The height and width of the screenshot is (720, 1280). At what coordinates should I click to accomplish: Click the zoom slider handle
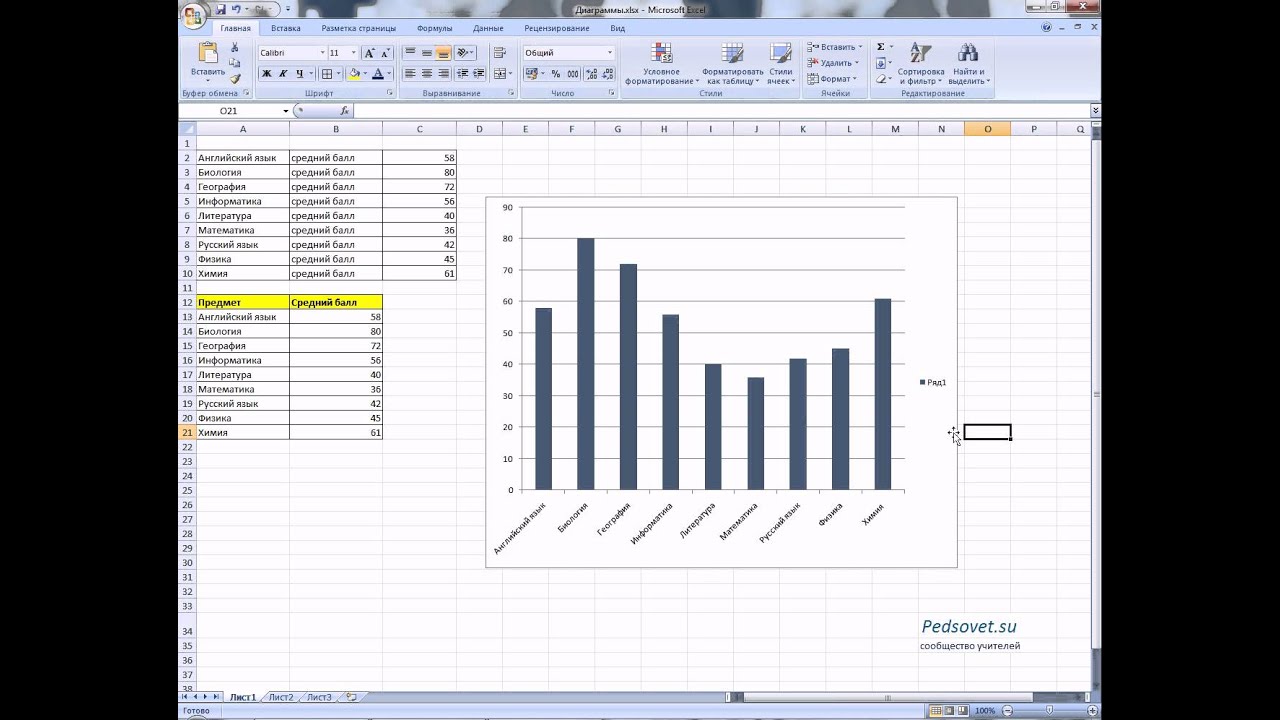[x=1047, y=710]
